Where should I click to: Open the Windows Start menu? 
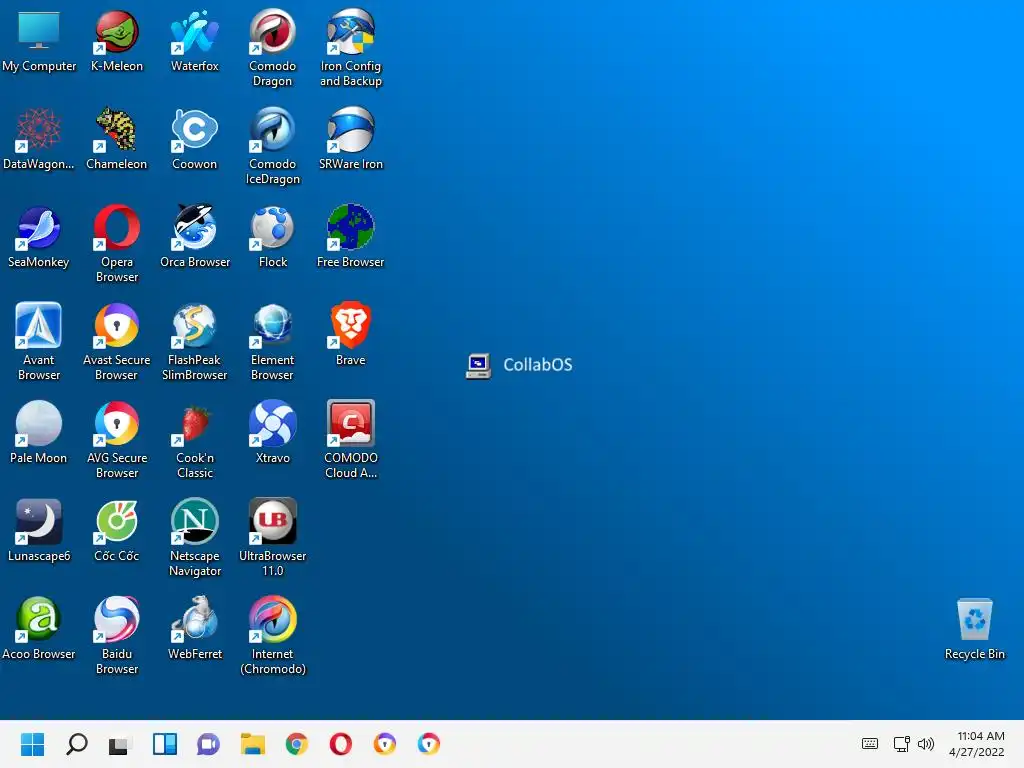point(33,744)
